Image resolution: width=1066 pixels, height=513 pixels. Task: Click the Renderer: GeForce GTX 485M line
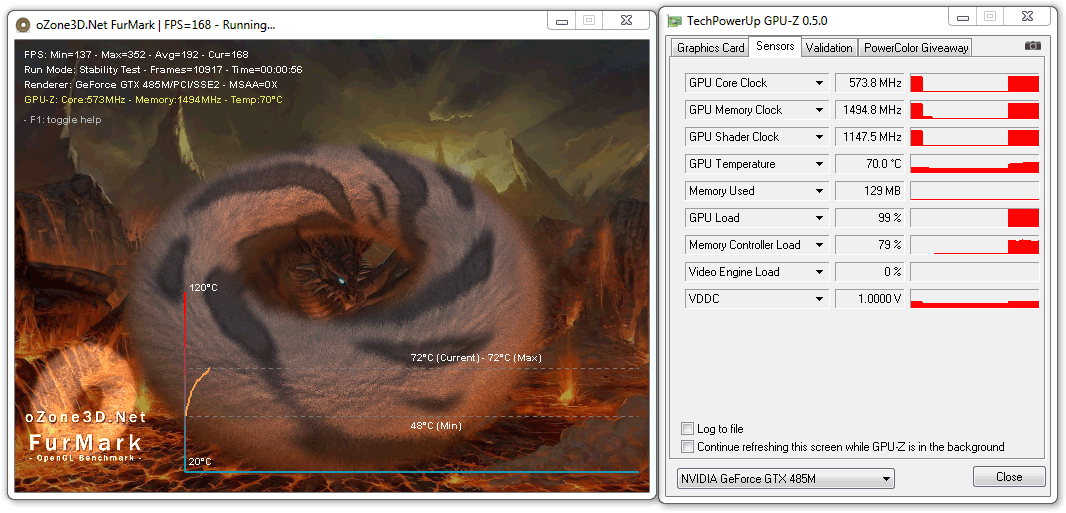151,85
